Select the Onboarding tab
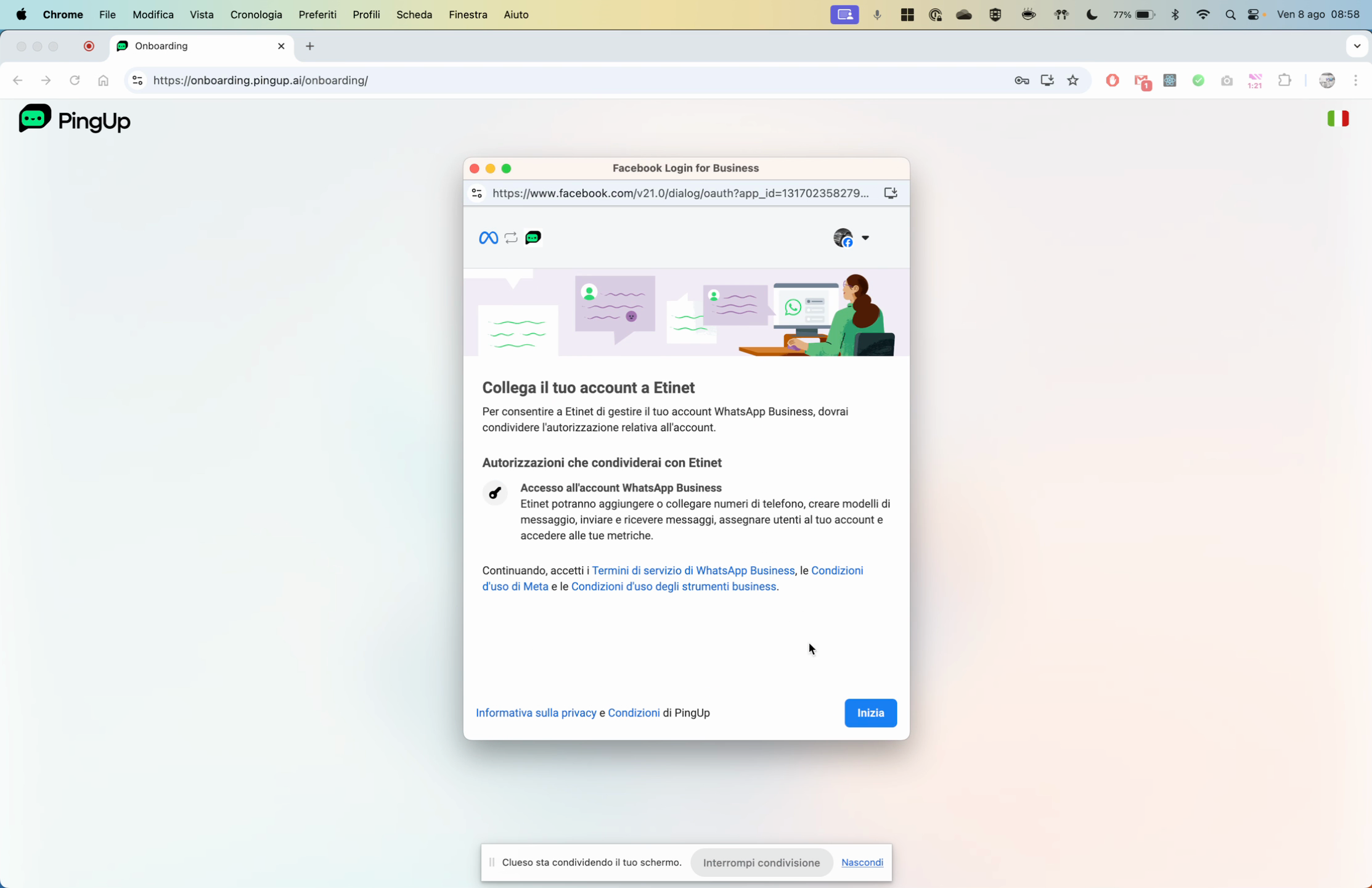The width and height of the screenshot is (1372, 888). click(x=202, y=46)
